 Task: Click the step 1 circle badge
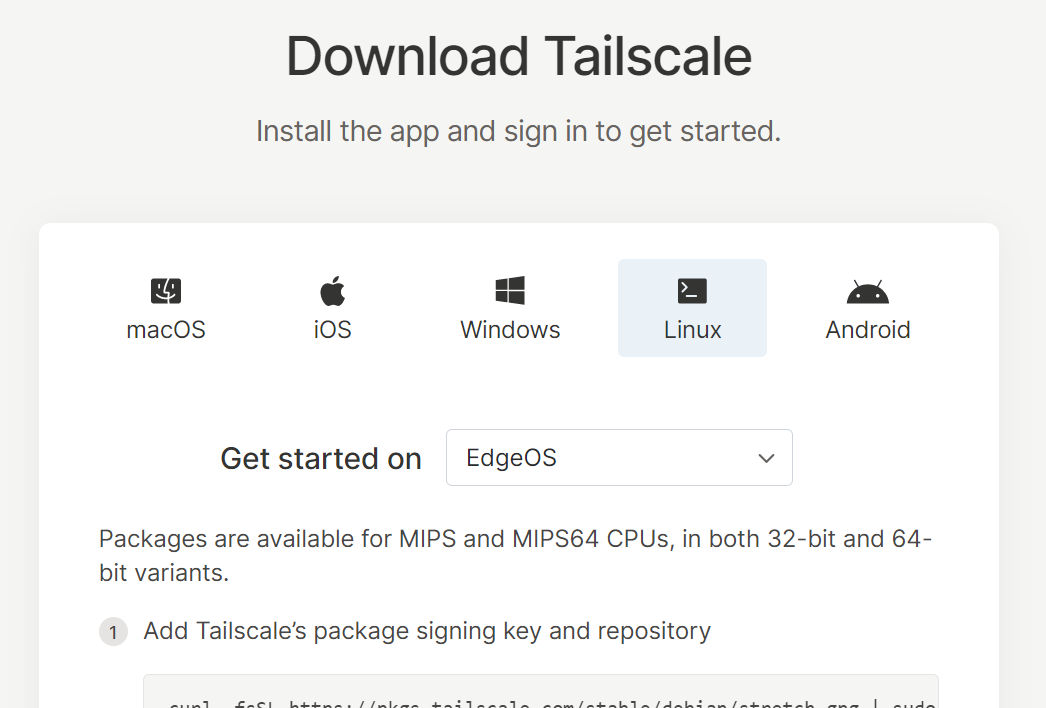click(x=113, y=631)
